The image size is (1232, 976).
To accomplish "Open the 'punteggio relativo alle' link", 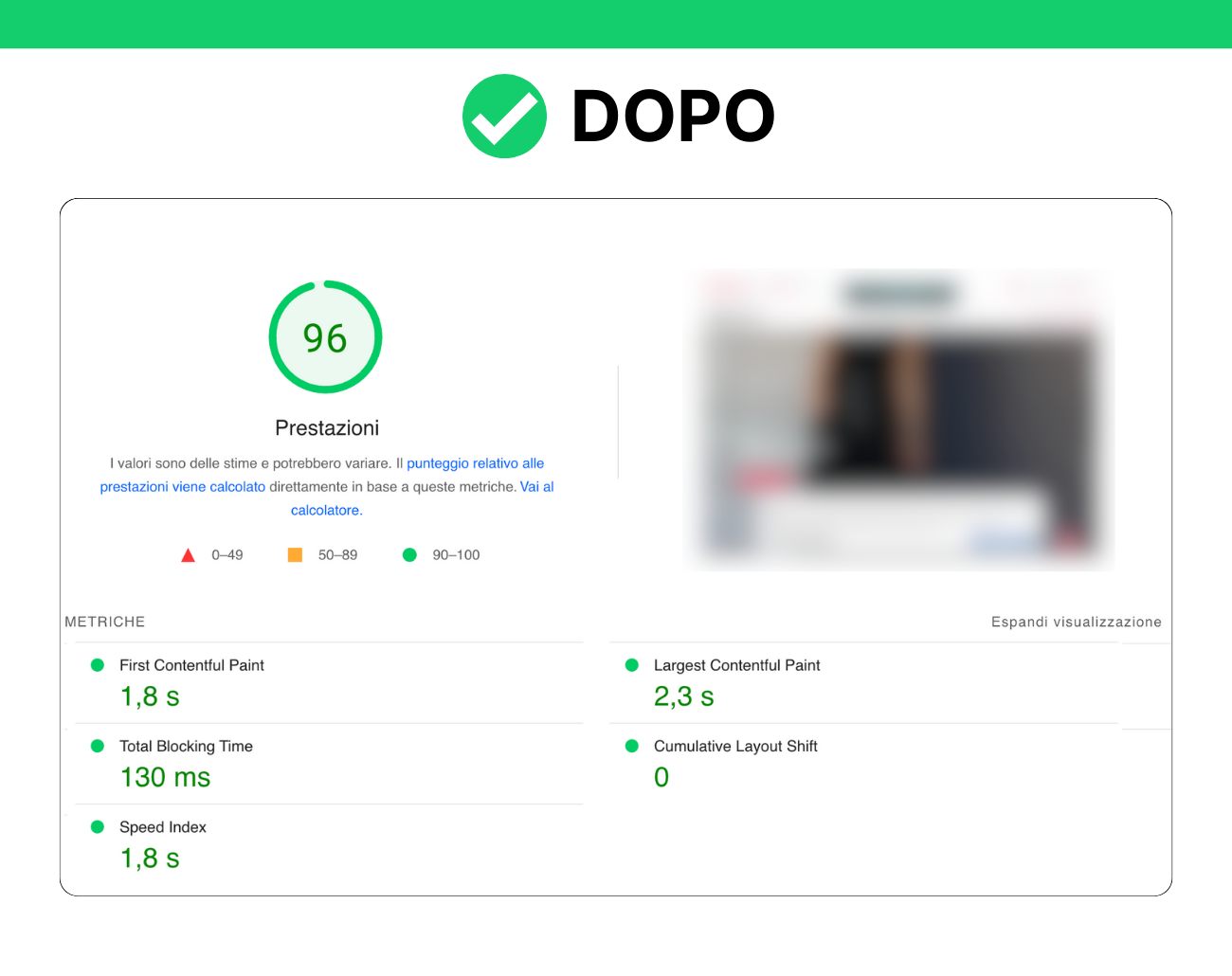I will (475, 463).
